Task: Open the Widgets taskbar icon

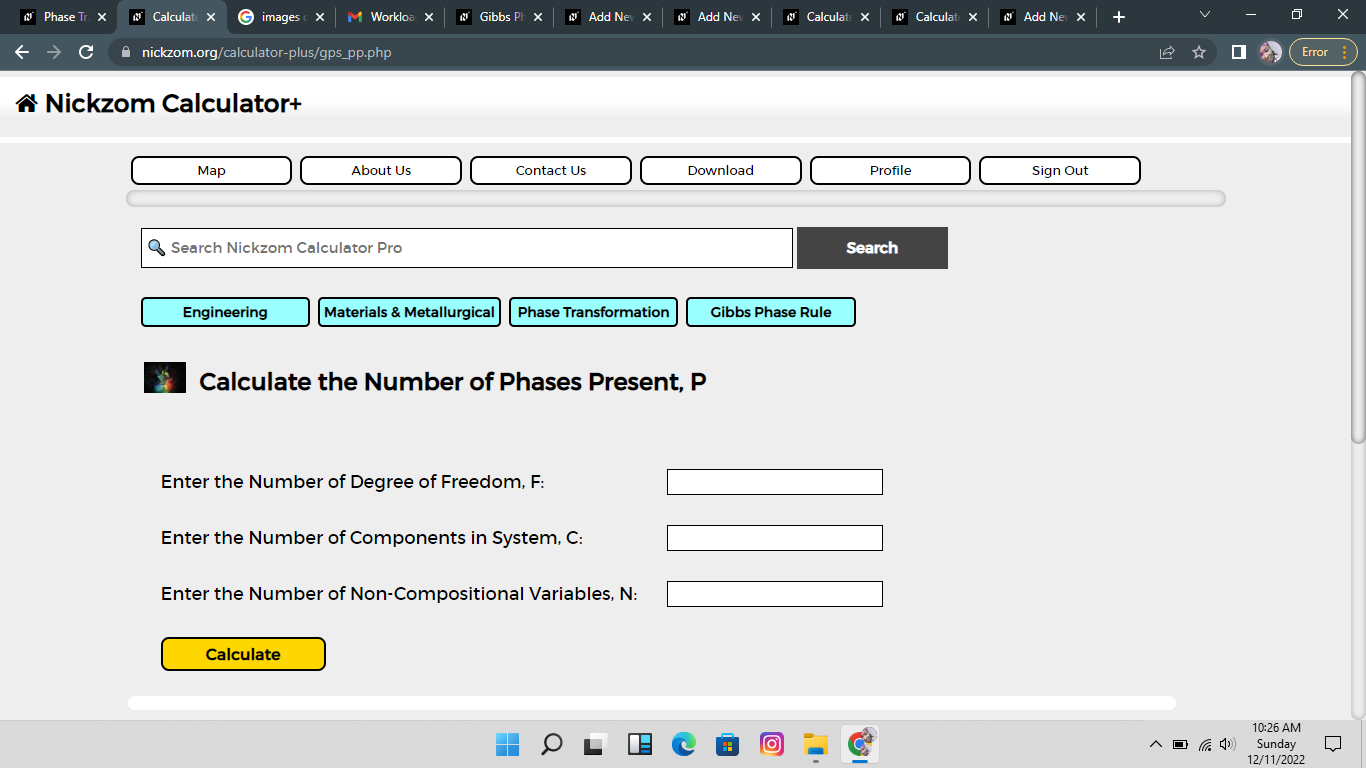Action: point(639,744)
